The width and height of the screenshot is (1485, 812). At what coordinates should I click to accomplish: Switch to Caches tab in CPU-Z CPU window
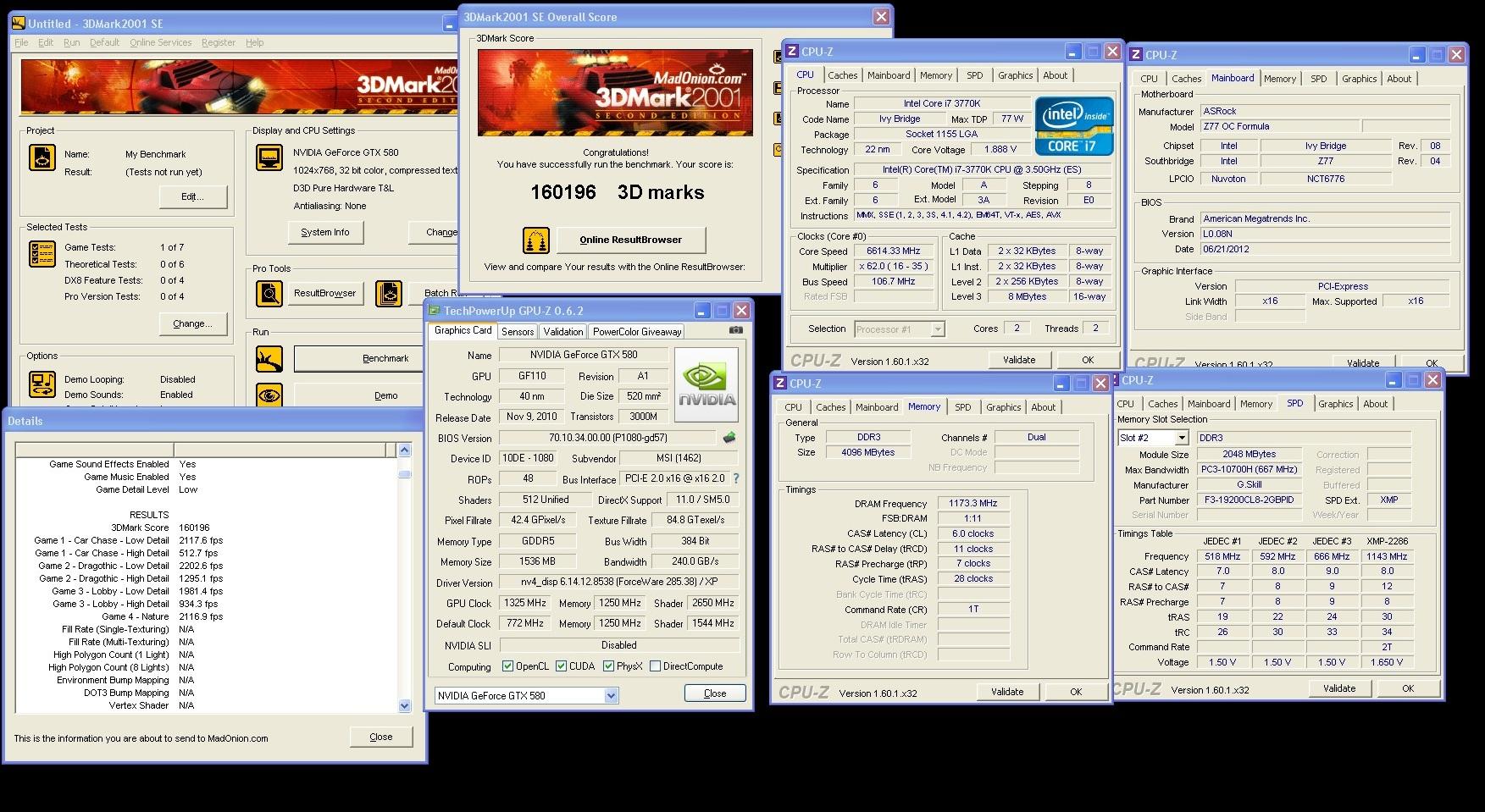(x=843, y=75)
